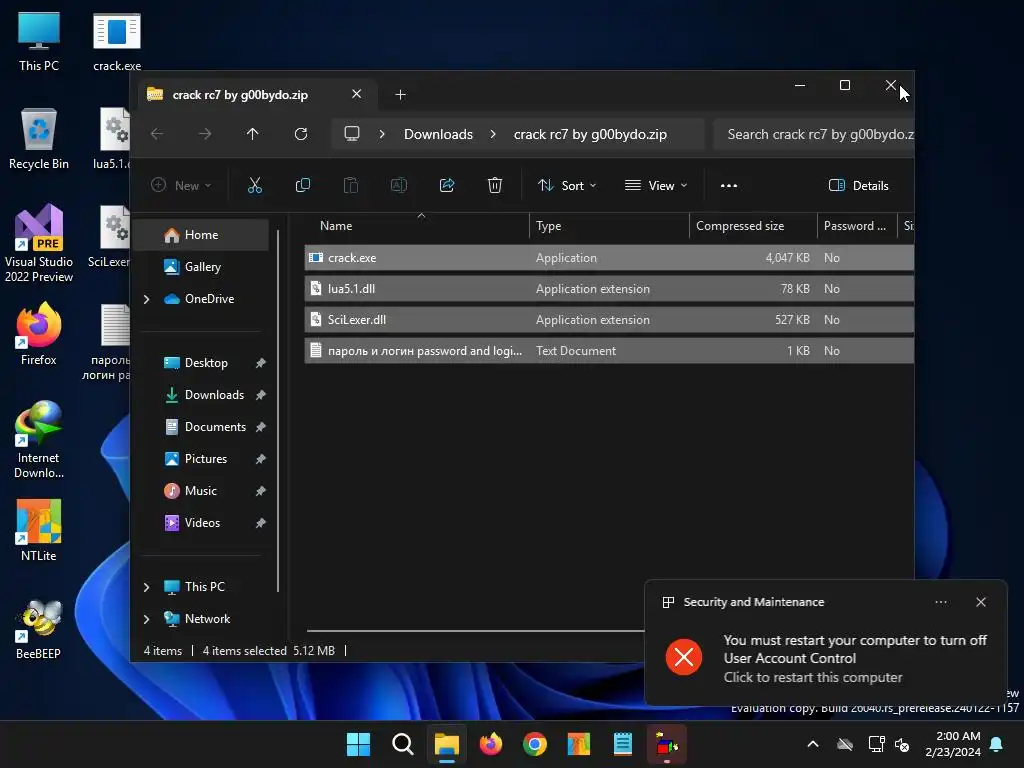Image resolution: width=1024 pixels, height=768 pixels.
Task: Close the crack rc7 by g00bydo.zip tab
Action: [357, 94]
